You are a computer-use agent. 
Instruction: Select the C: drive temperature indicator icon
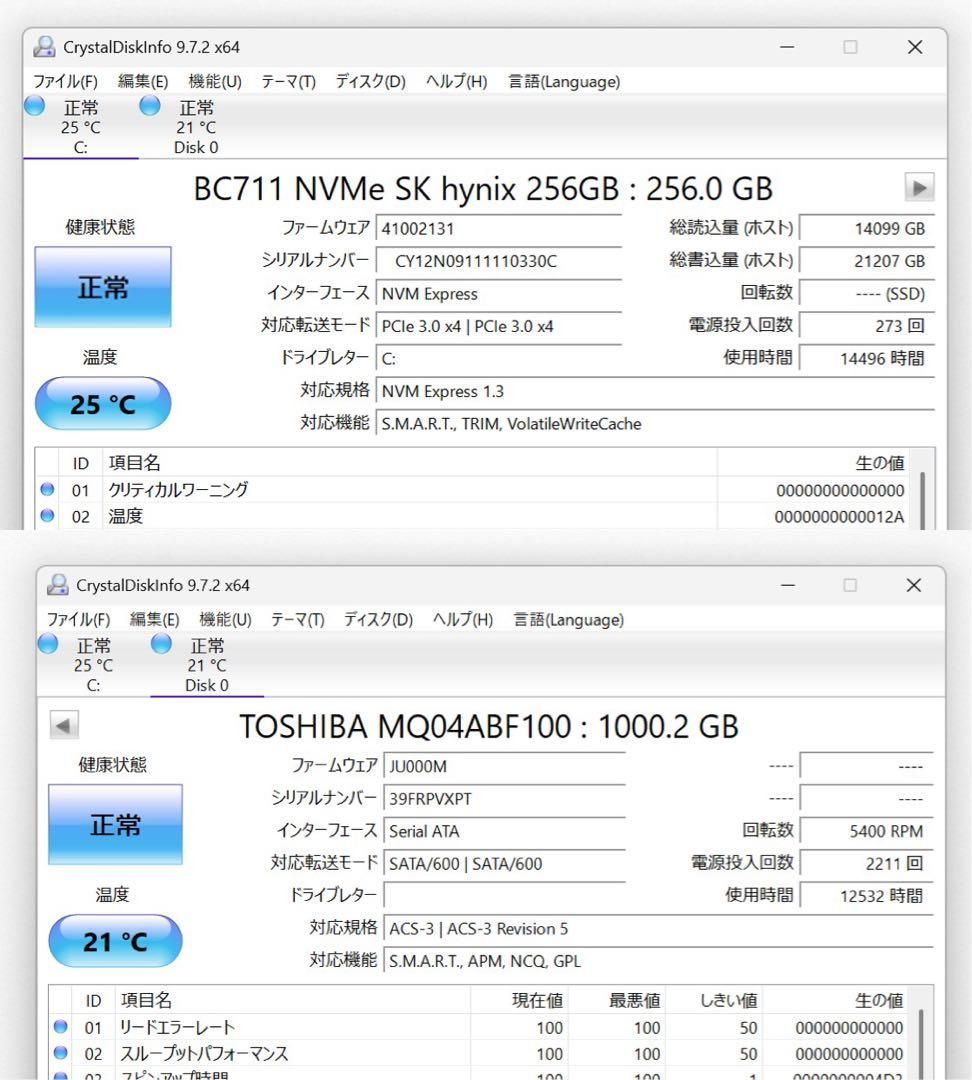point(35,106)
